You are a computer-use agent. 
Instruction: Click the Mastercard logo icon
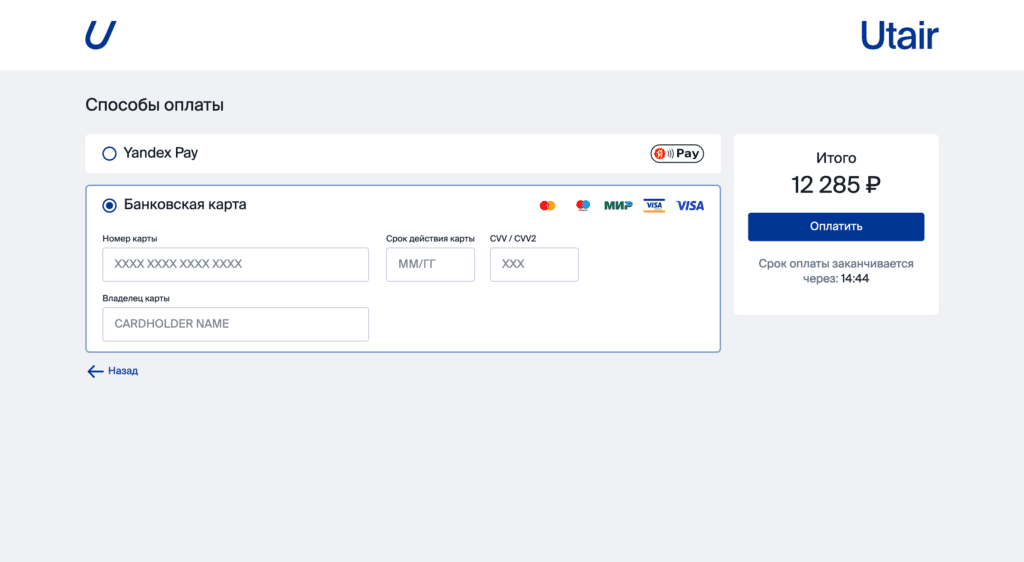[547, 206]
